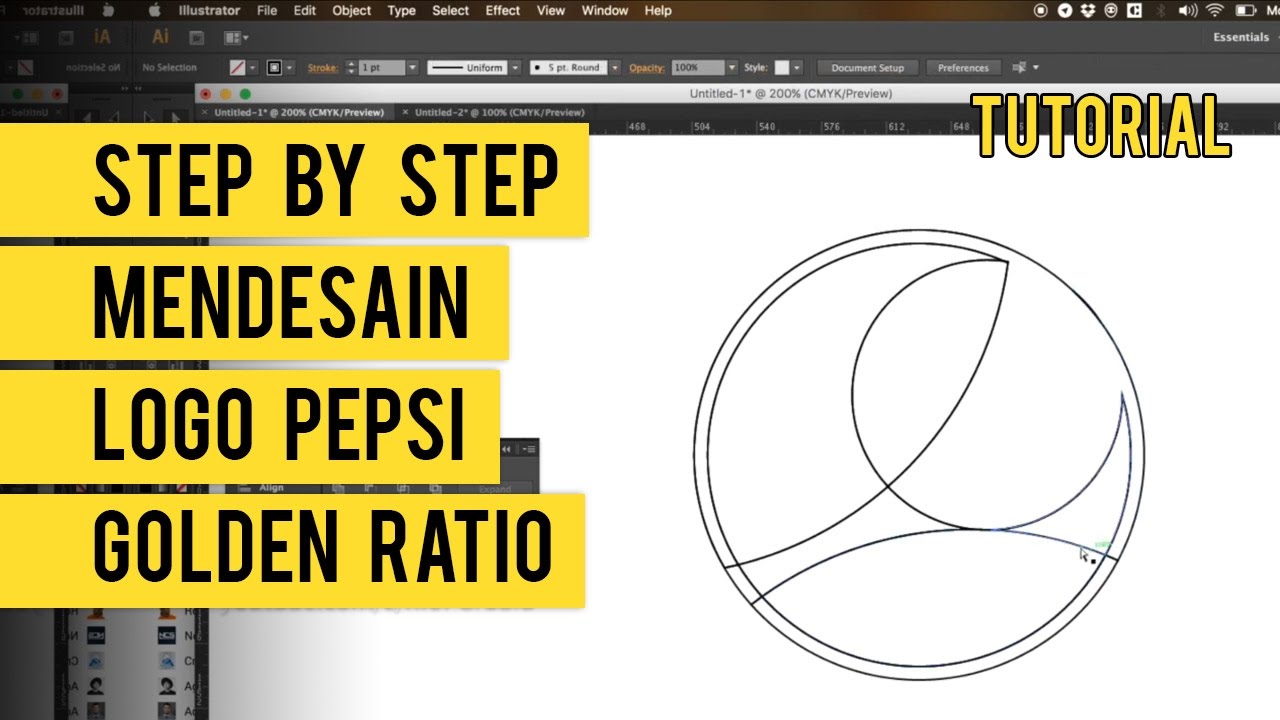Viewport: 1280px width, 720px height.
Task: Click the 648 mark on the ruler
Action: (x=960, y=127)
